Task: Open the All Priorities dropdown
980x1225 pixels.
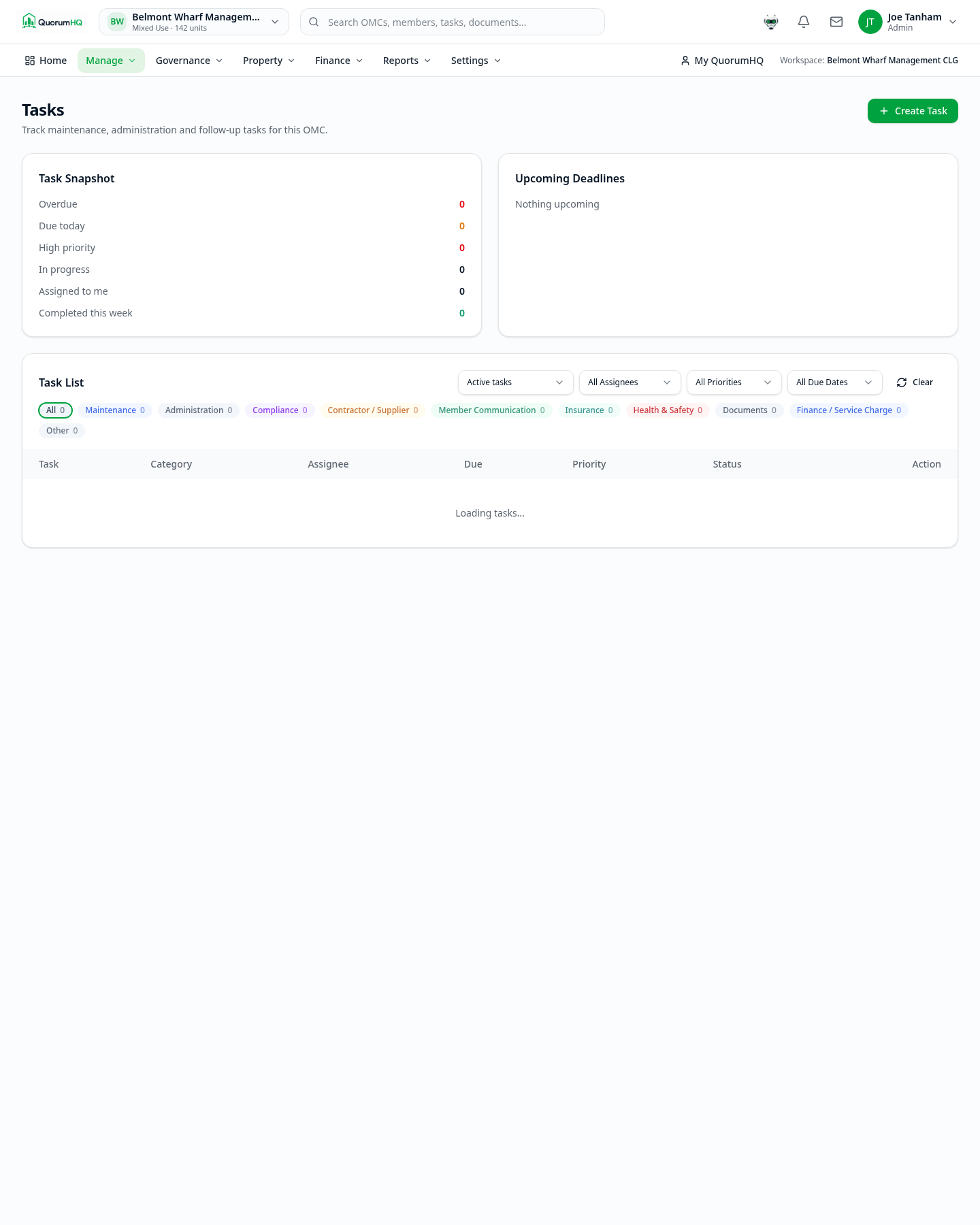Action: [x=734, y=382]
